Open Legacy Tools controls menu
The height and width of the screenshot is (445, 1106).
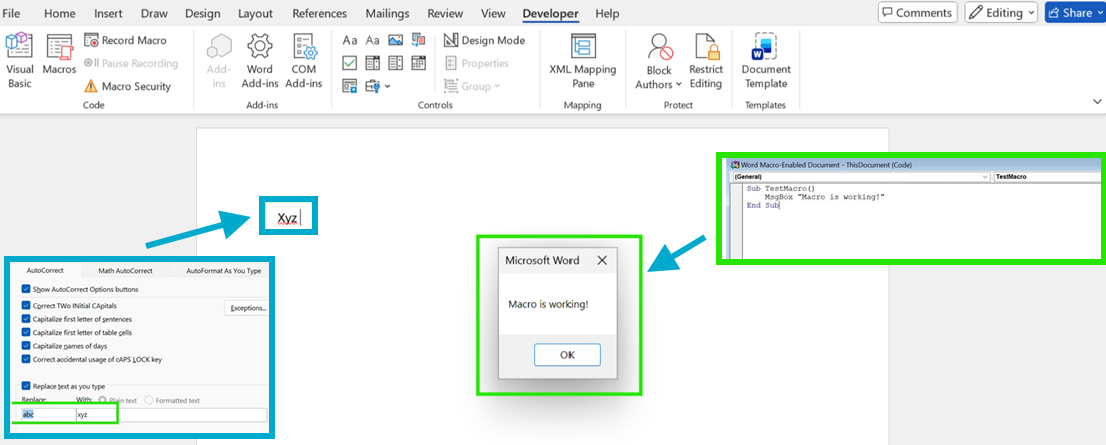pos(377,86)
